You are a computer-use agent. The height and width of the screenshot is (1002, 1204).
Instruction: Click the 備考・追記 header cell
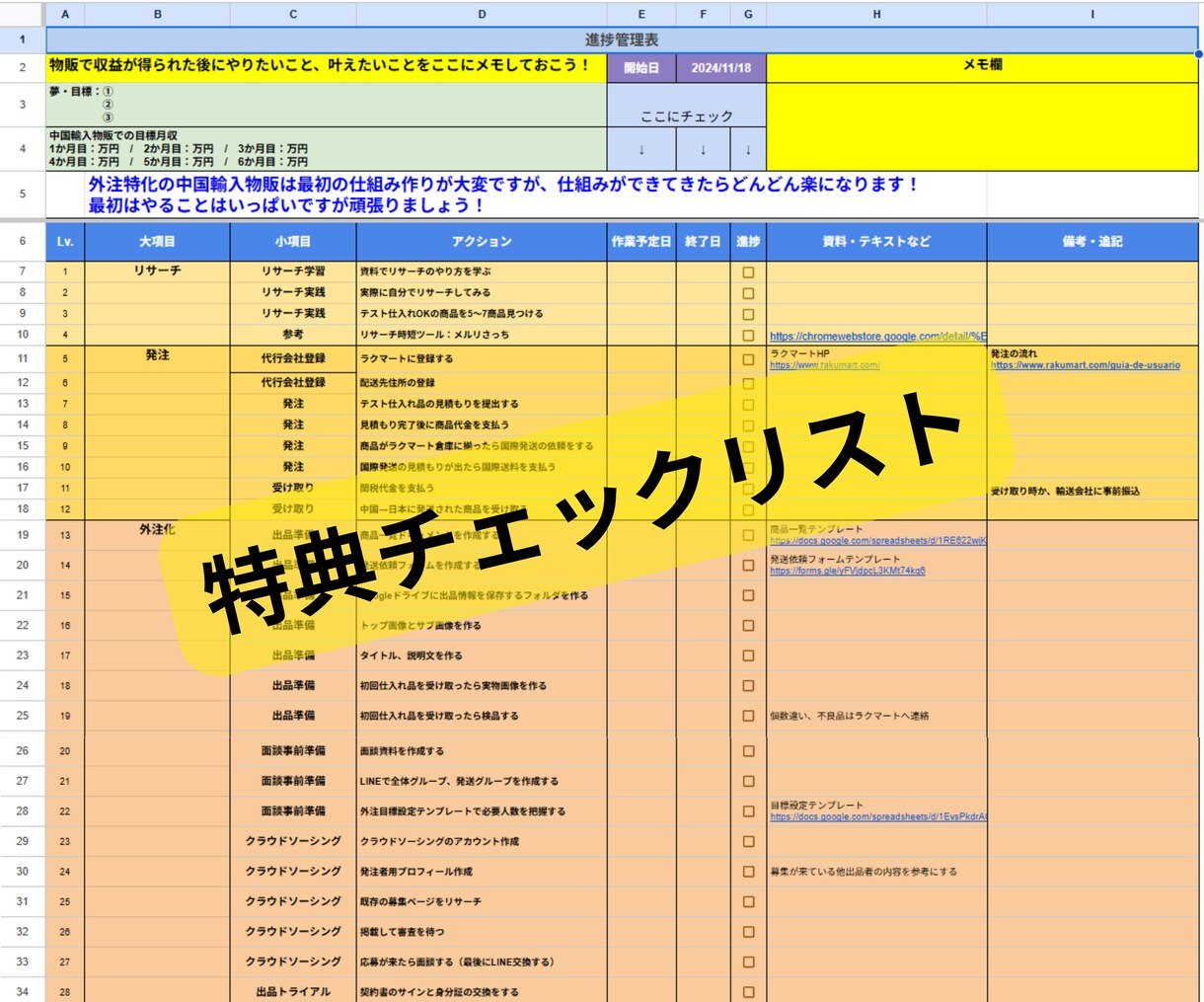coord(1092,242)
